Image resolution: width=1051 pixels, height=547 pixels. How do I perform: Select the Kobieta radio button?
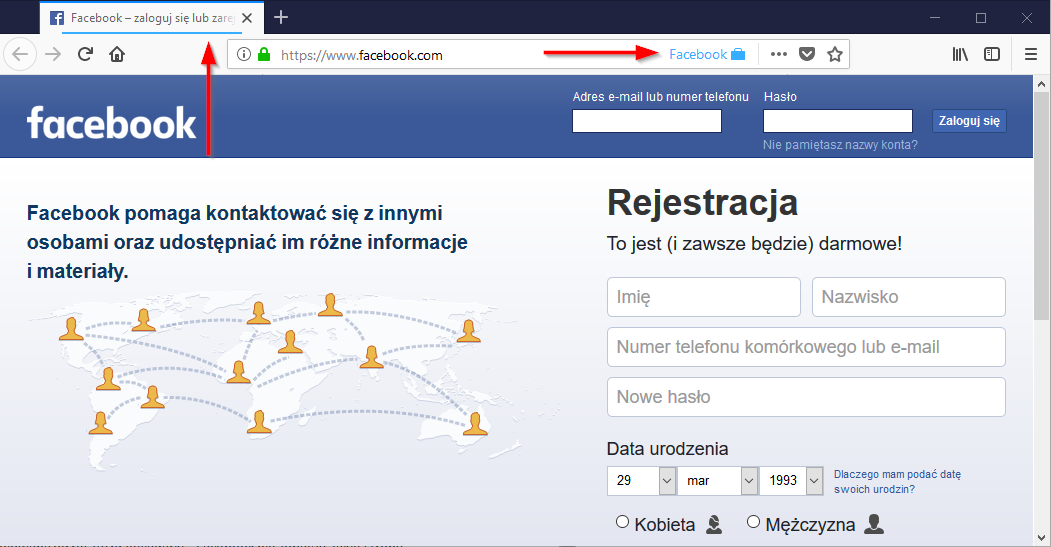pyautogui.click(x=623, y=522)
